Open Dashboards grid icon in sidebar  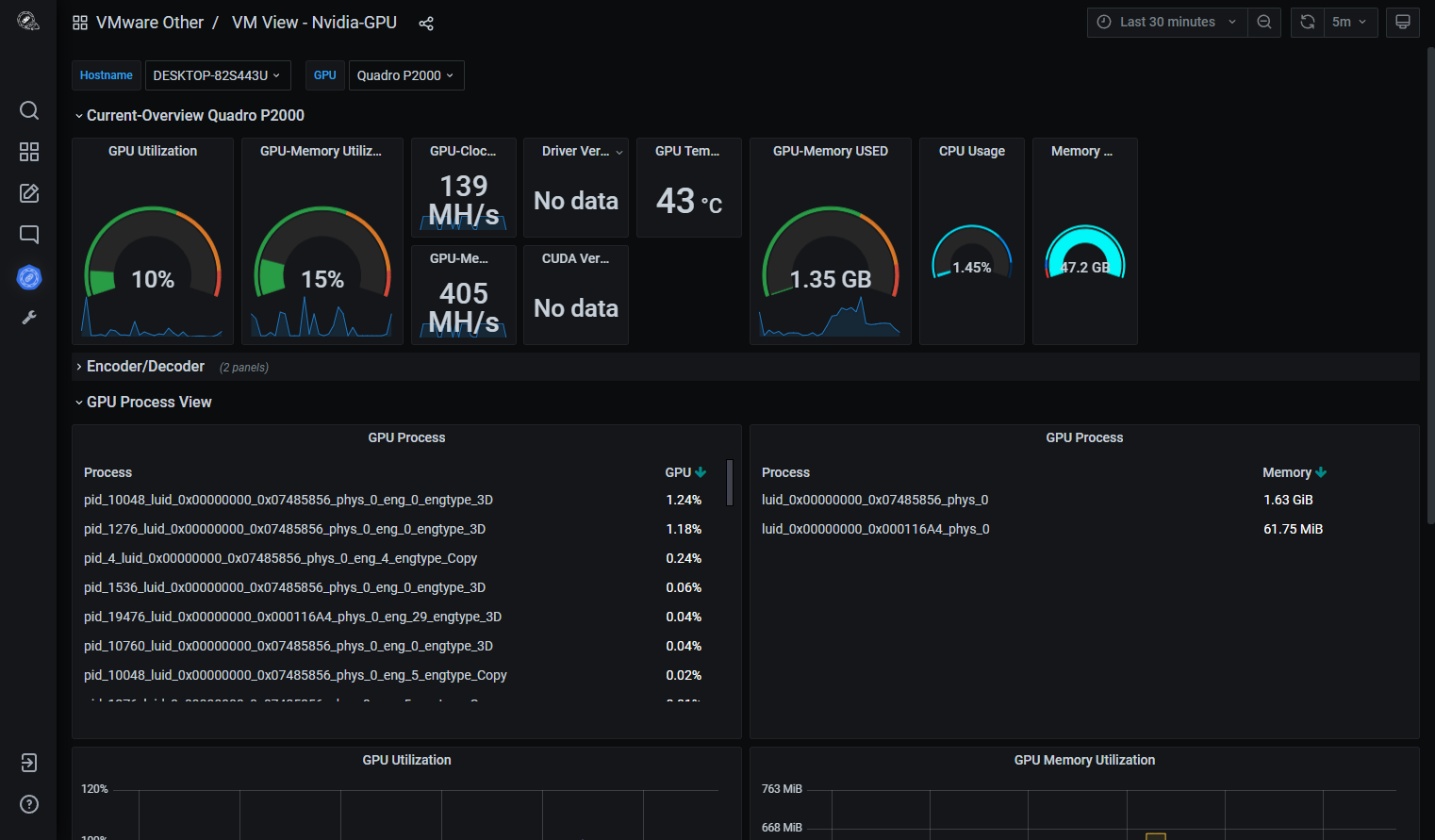tap(29, 152)
